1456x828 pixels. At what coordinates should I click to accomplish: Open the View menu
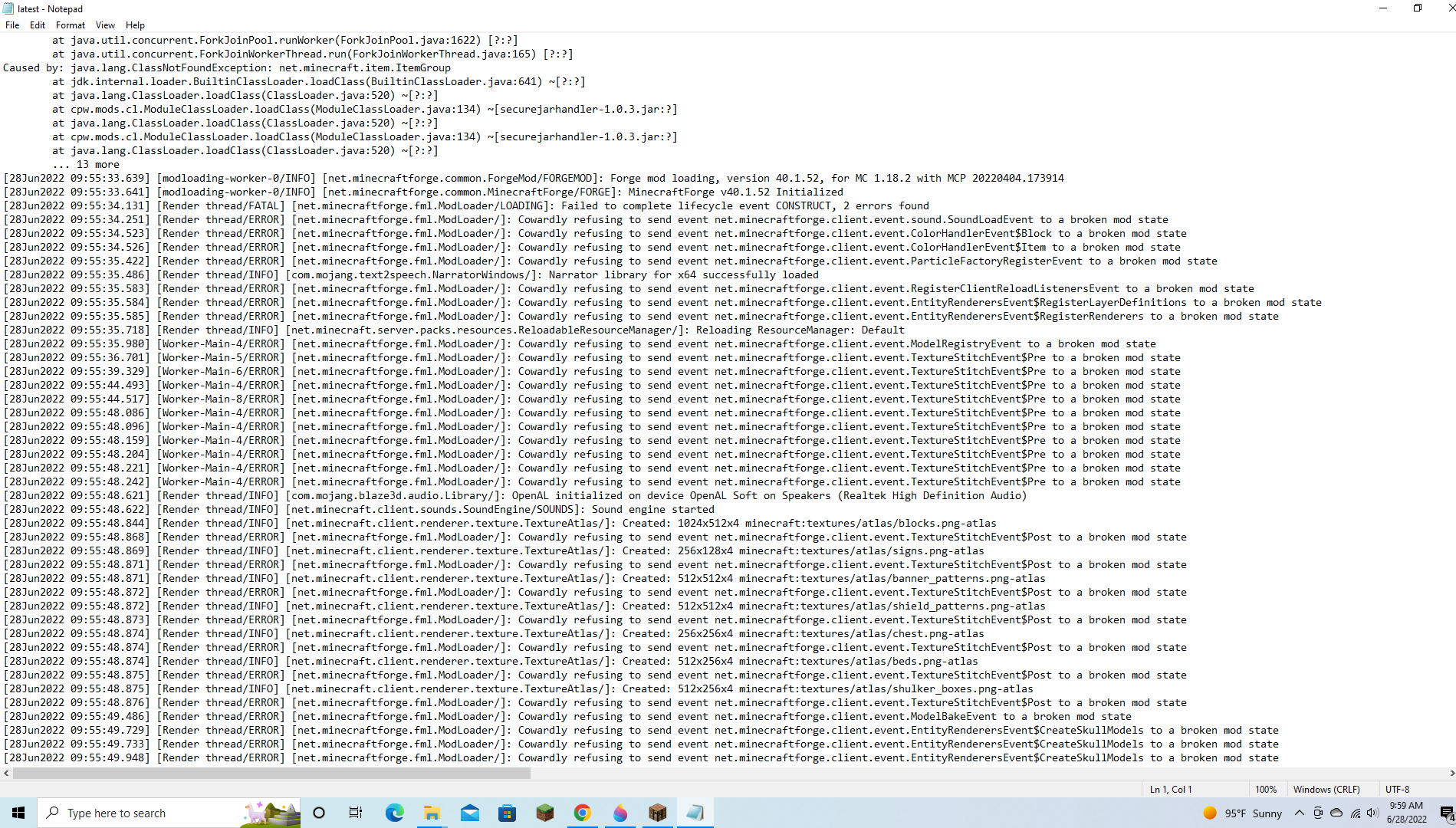point(105,25)
